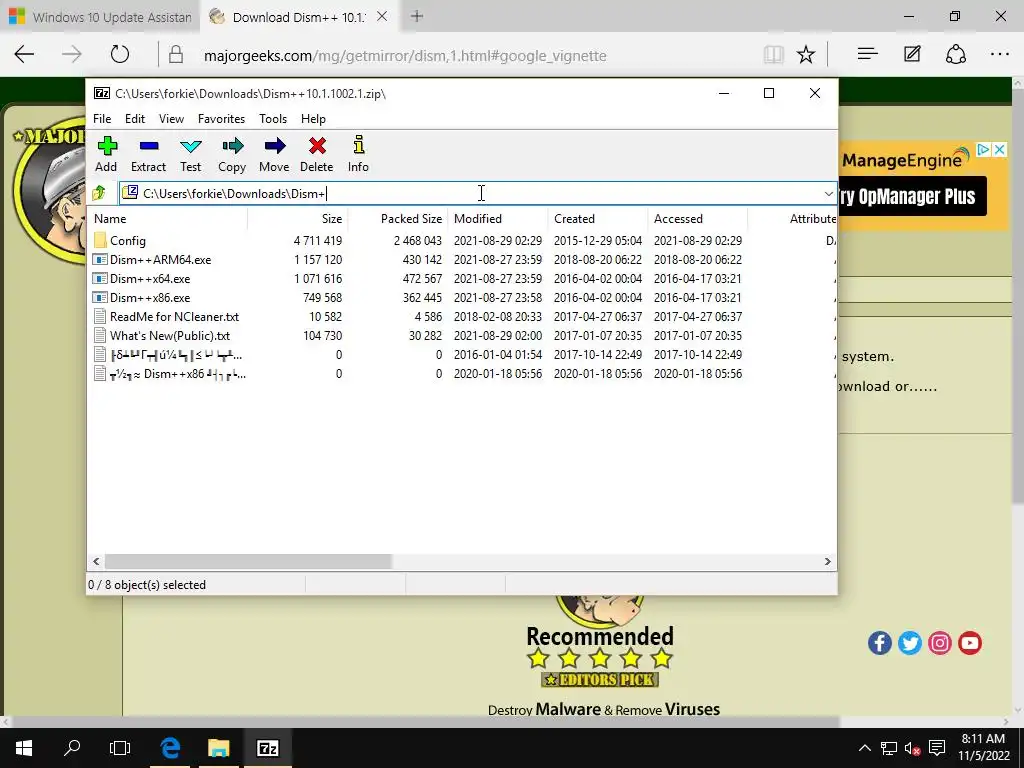
Task: Add page to favorites with star icon
Action: tap(806, 55)
